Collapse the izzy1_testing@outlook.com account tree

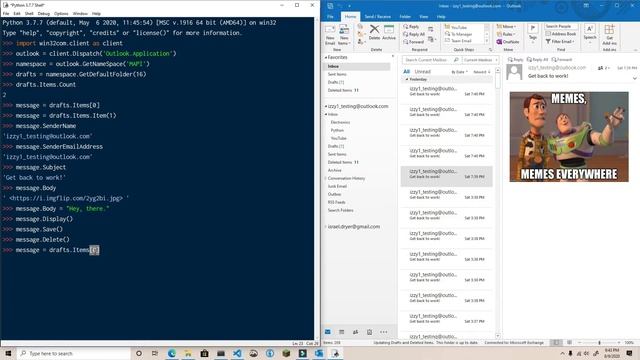click(x=326, y=106)
